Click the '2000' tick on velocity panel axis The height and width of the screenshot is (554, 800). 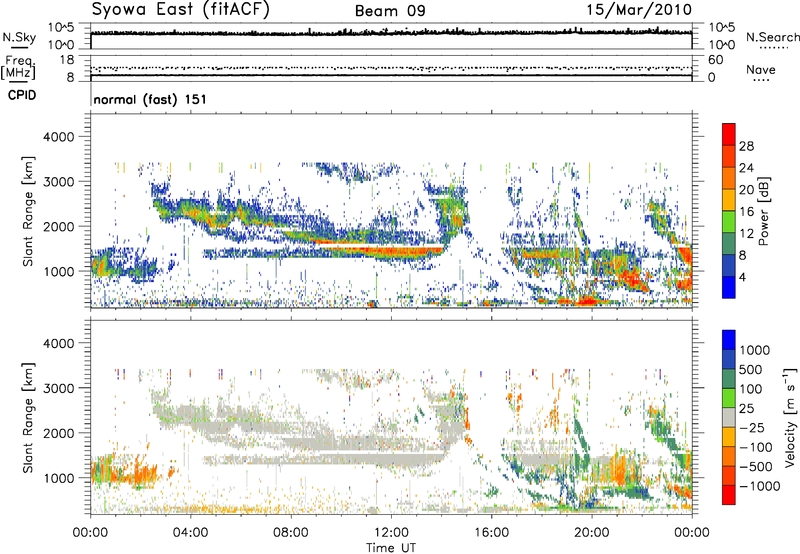click(58, 433)
